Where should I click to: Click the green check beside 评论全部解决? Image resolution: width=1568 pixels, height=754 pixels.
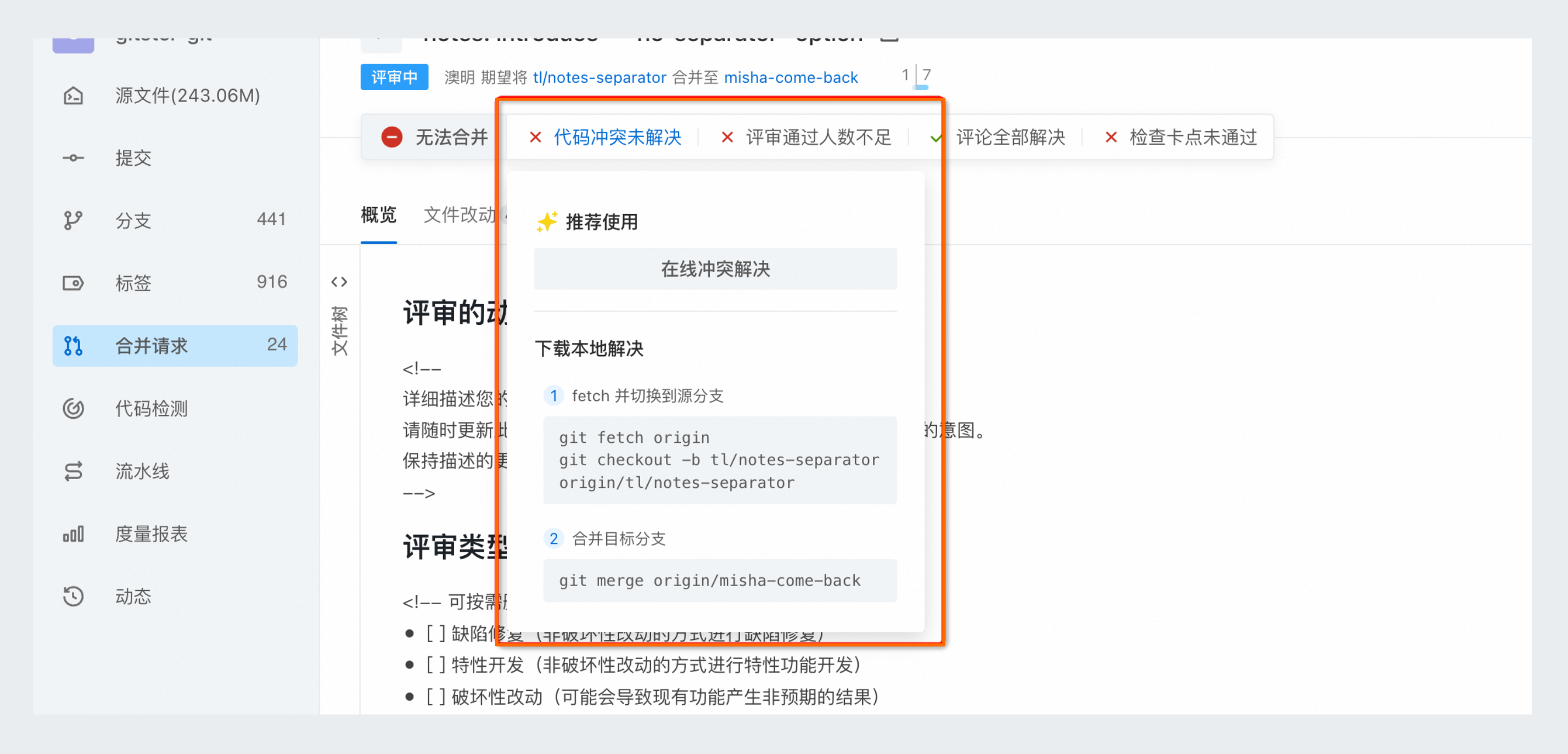tap(936, 138)
